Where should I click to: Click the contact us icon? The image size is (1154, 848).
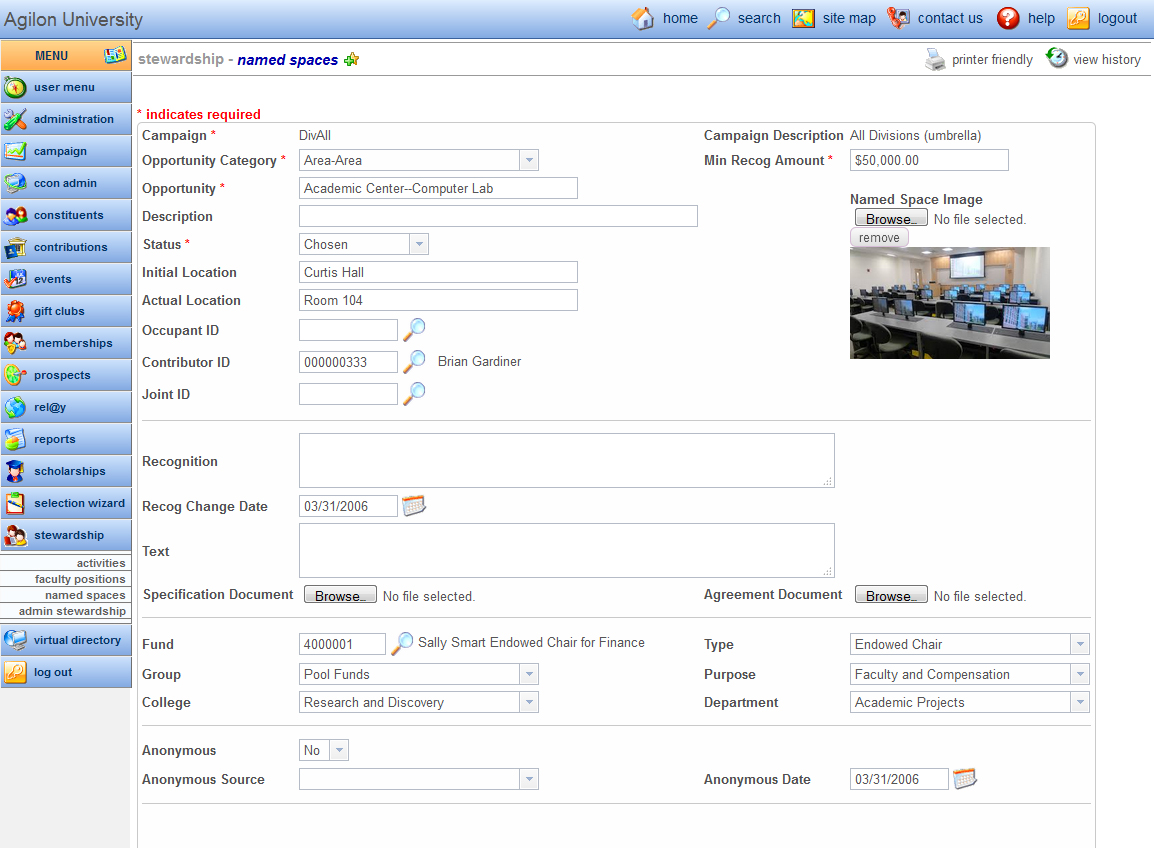897,17
